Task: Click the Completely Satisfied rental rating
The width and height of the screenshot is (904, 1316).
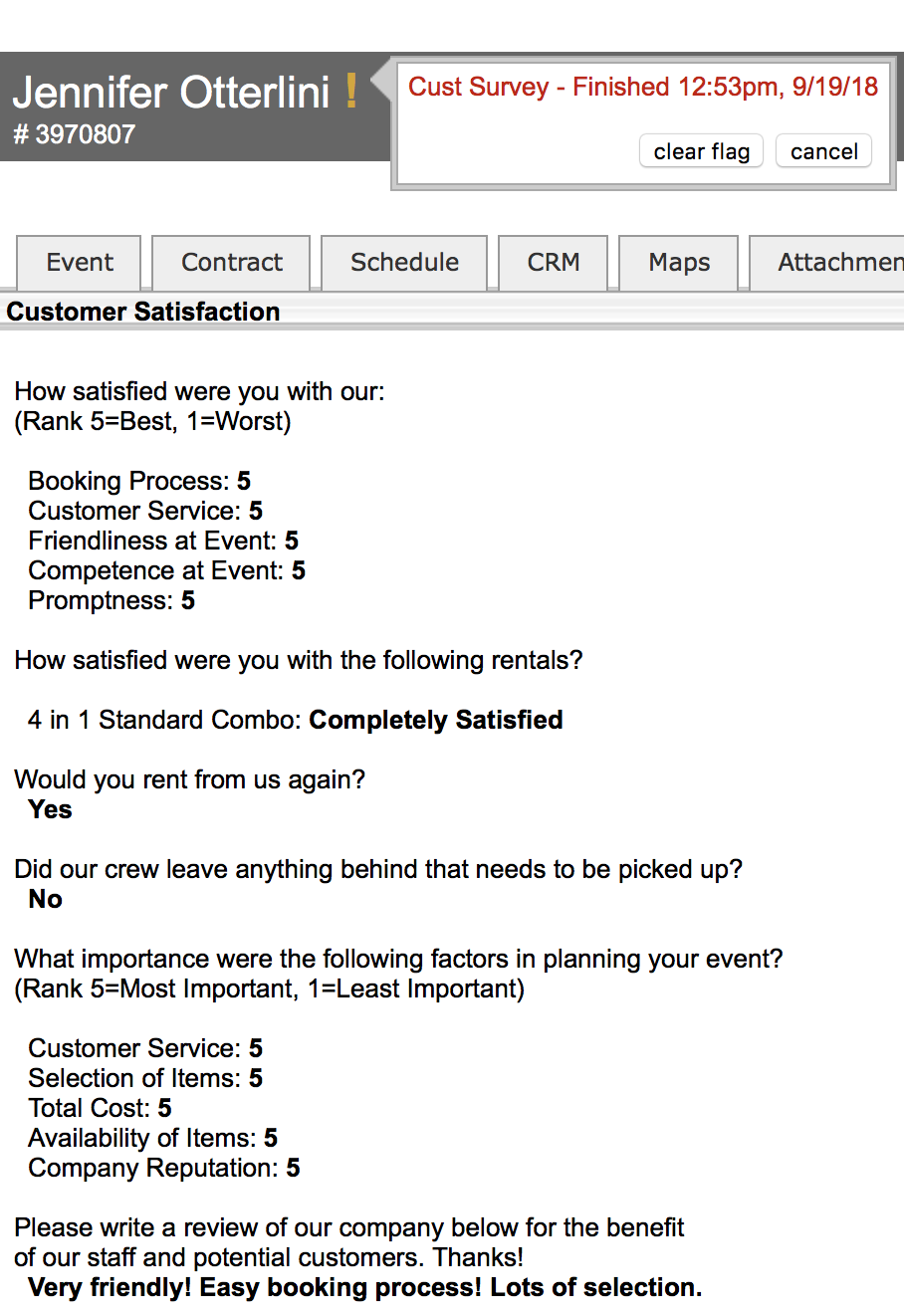Action: [x=435, y=720]
